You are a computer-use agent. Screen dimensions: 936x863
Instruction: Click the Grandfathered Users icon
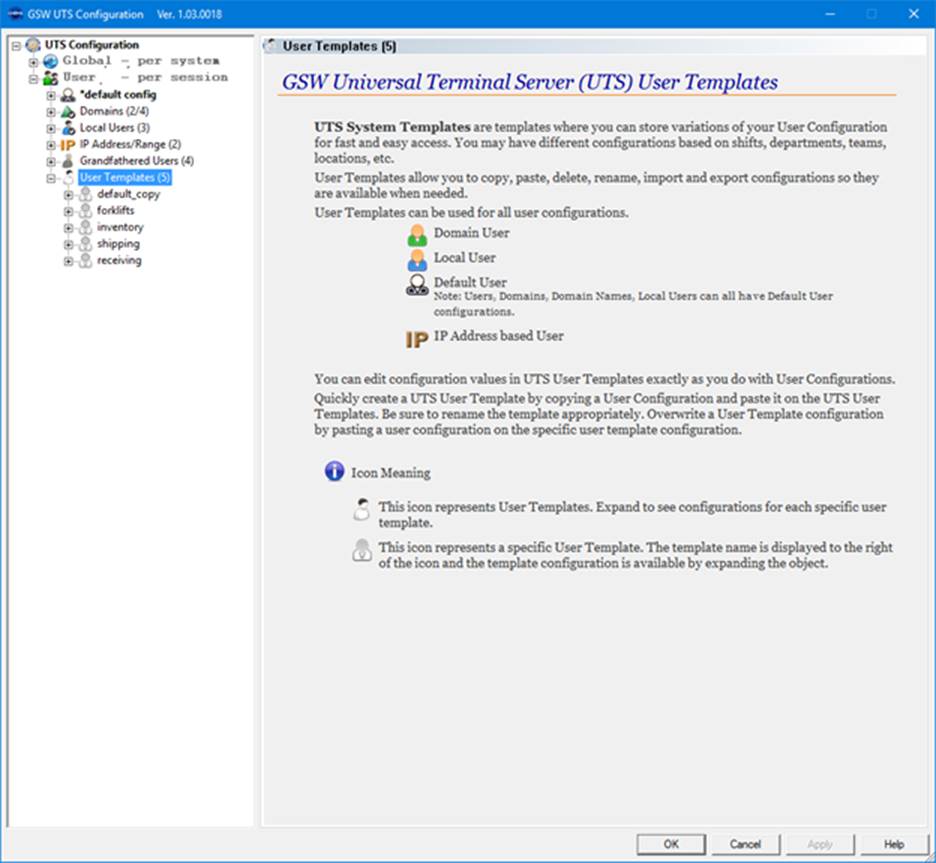click(x=68, y=161)
